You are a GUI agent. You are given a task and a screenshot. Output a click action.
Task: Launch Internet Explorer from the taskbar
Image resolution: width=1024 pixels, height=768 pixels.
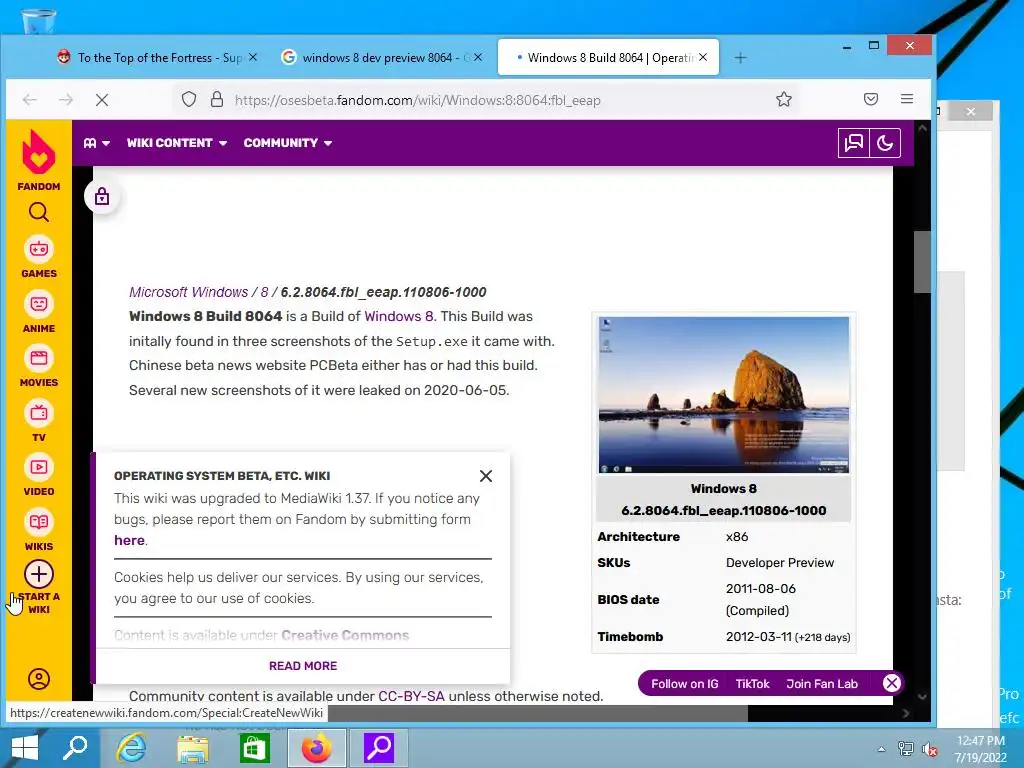click(132, 748)
